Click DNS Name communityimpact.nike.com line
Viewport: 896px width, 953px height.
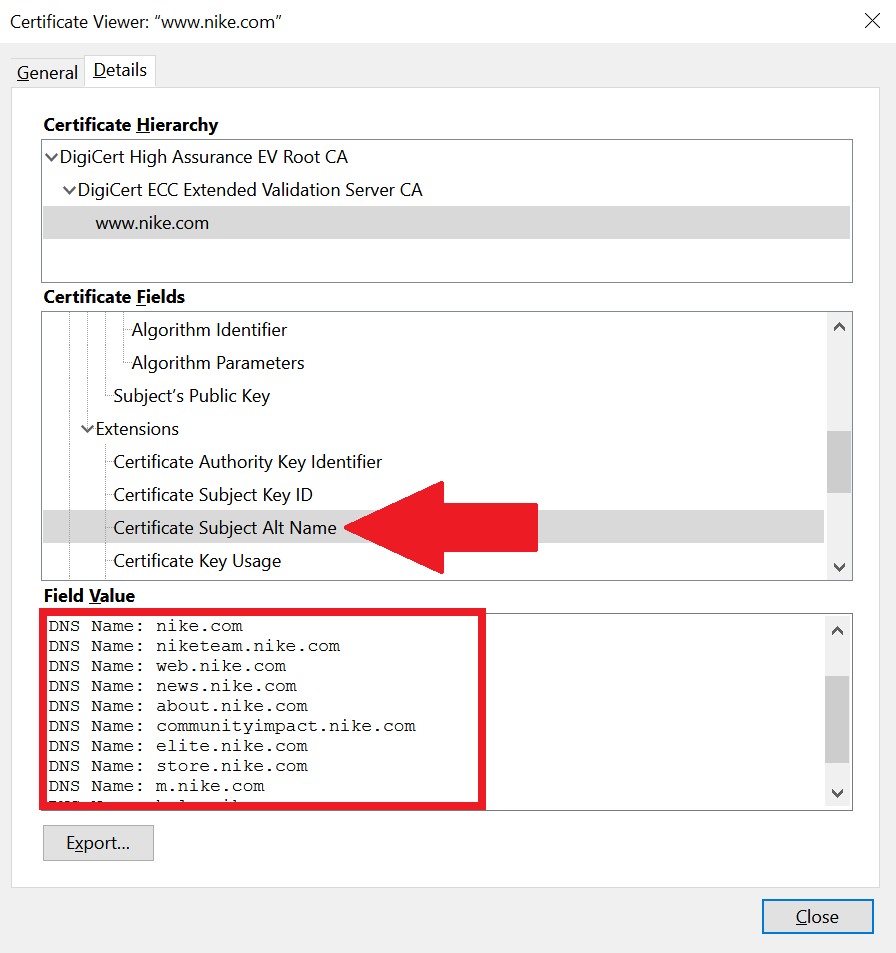232,726
